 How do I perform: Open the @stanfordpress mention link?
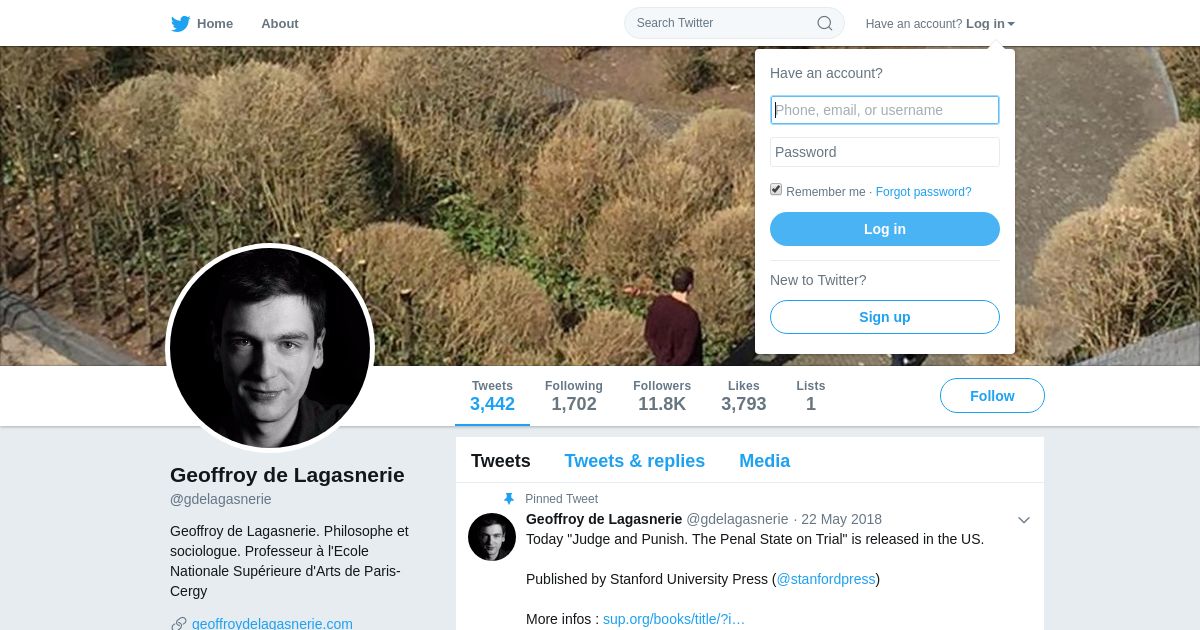(825, 579)
